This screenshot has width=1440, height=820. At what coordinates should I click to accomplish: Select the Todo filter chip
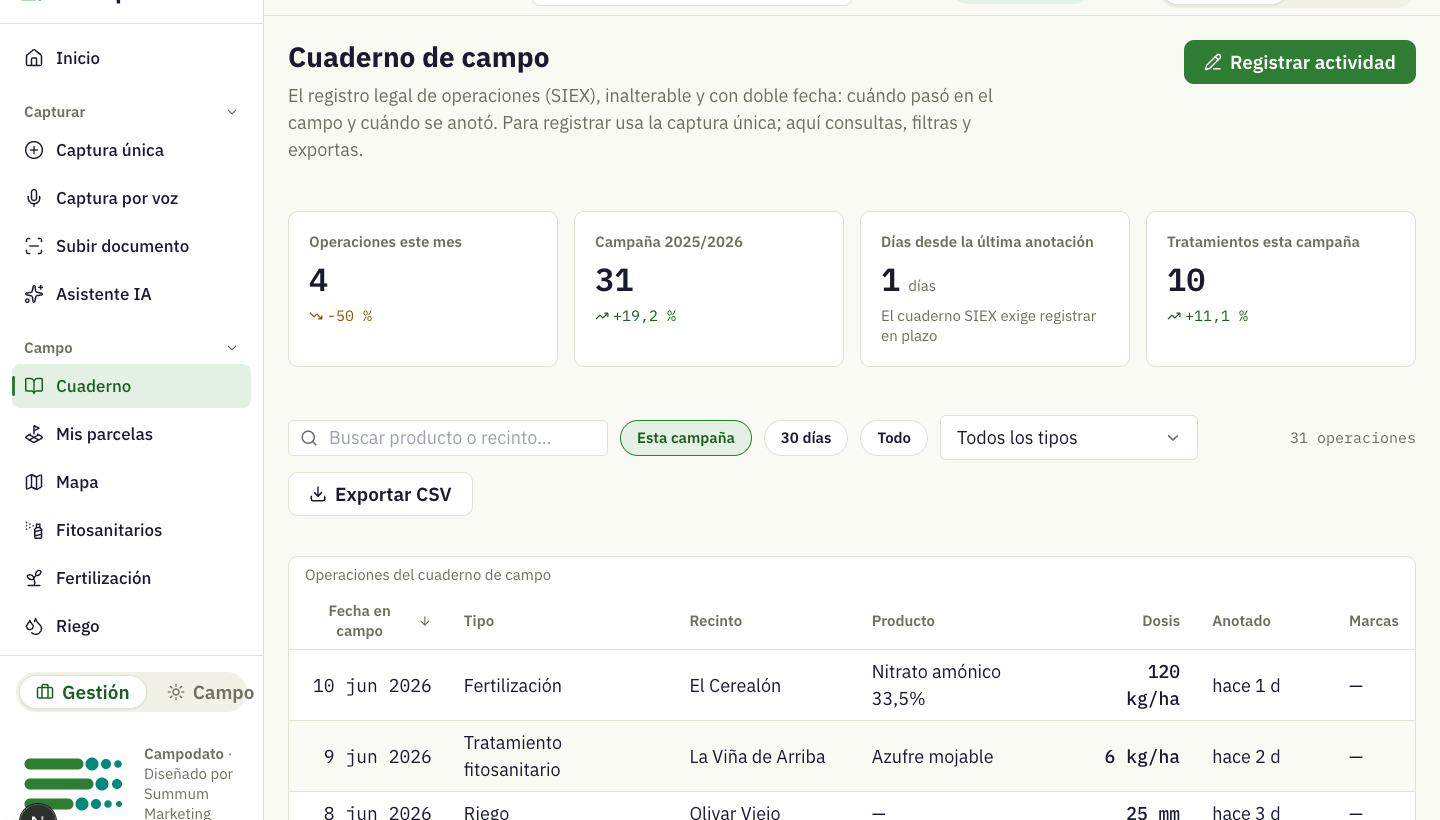[894, 438]
